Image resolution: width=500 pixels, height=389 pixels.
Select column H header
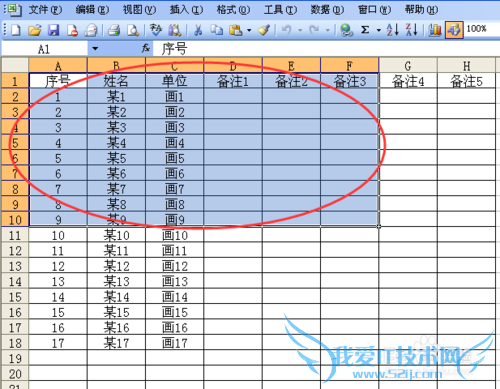[x=466, y=66]
